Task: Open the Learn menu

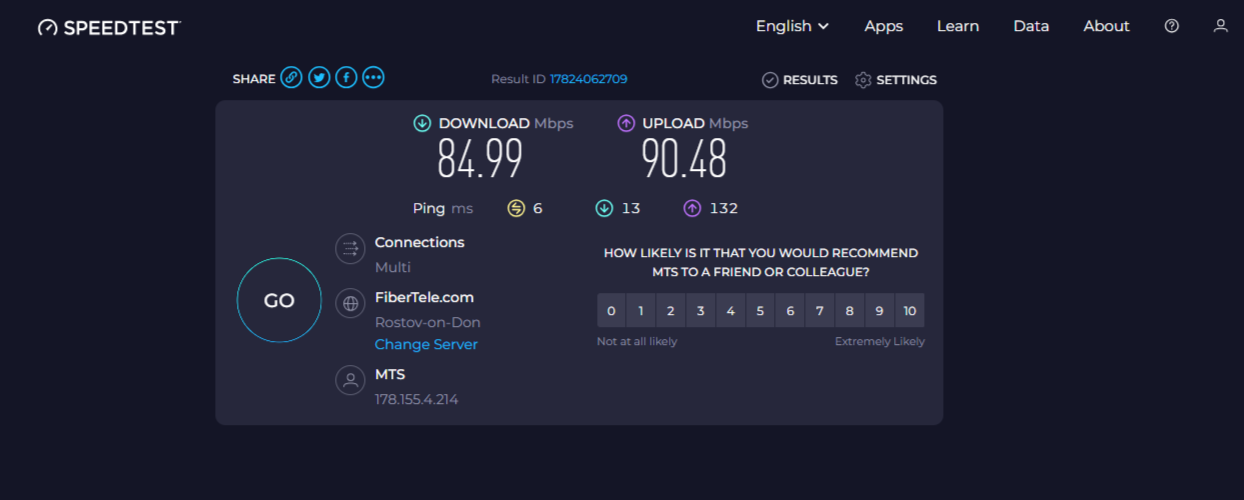Action: point(958,26)
